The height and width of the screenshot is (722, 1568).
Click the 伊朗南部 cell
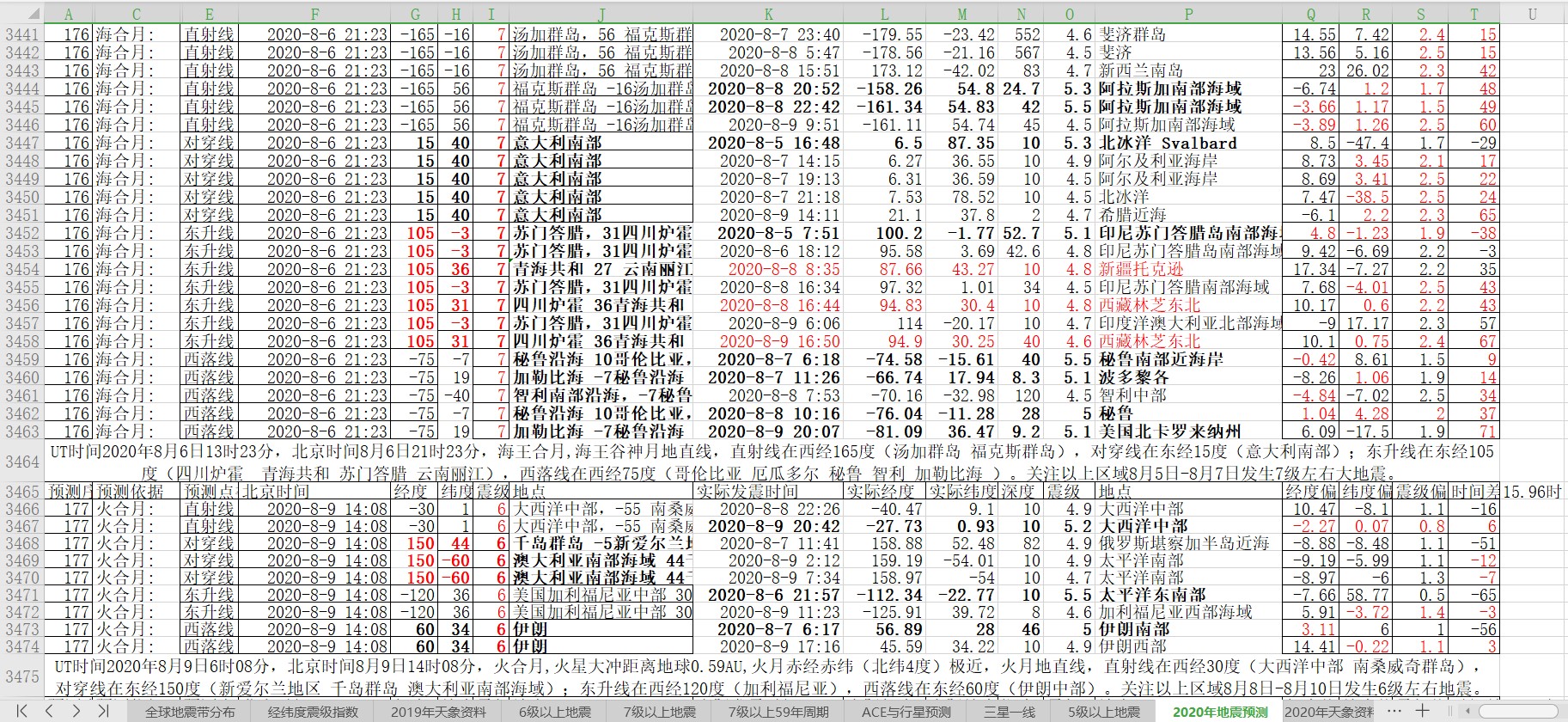[x=1189, y=629]
